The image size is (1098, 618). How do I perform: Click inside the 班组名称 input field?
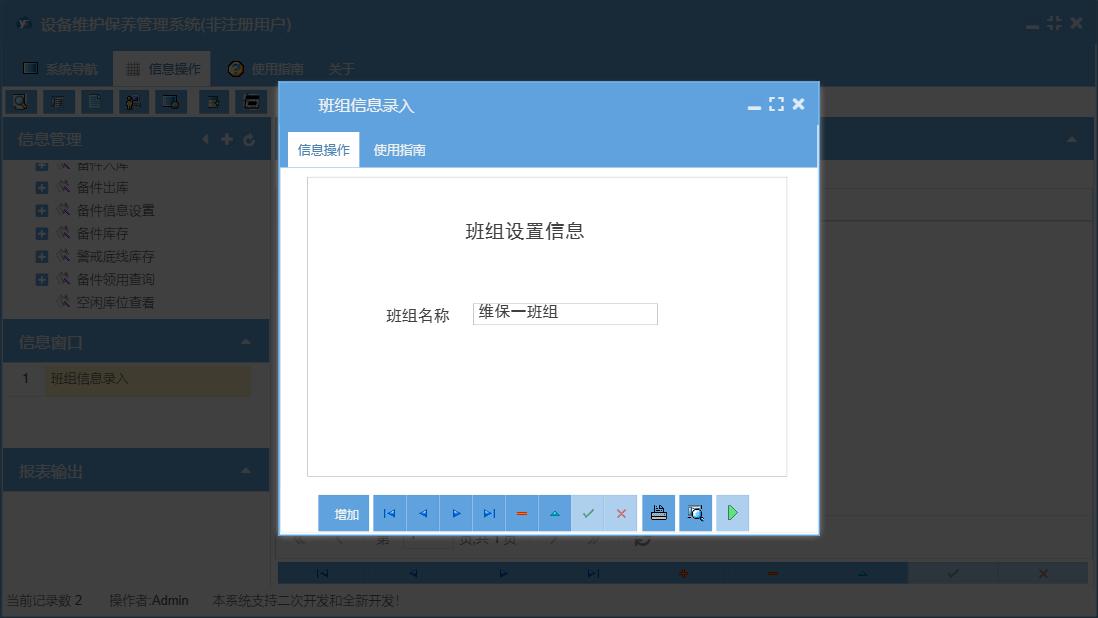(564, 314)
